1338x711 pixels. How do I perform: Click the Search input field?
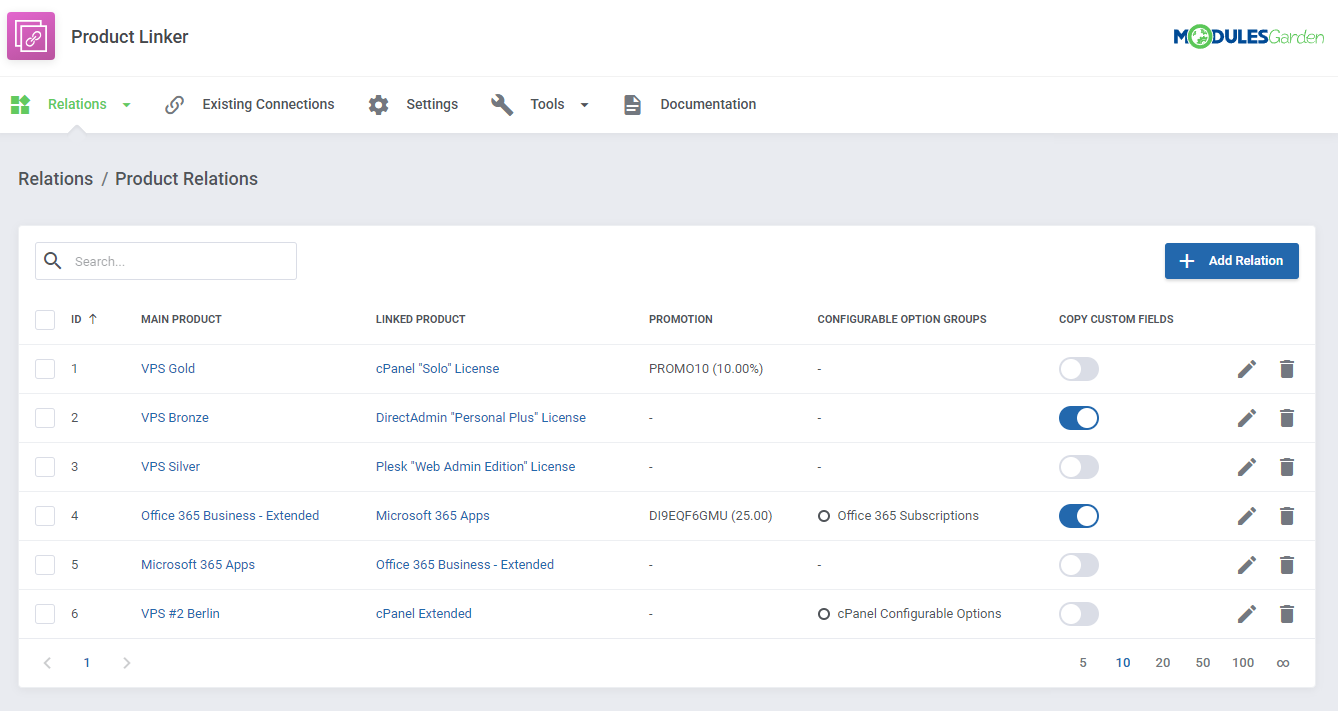[166, 261]
